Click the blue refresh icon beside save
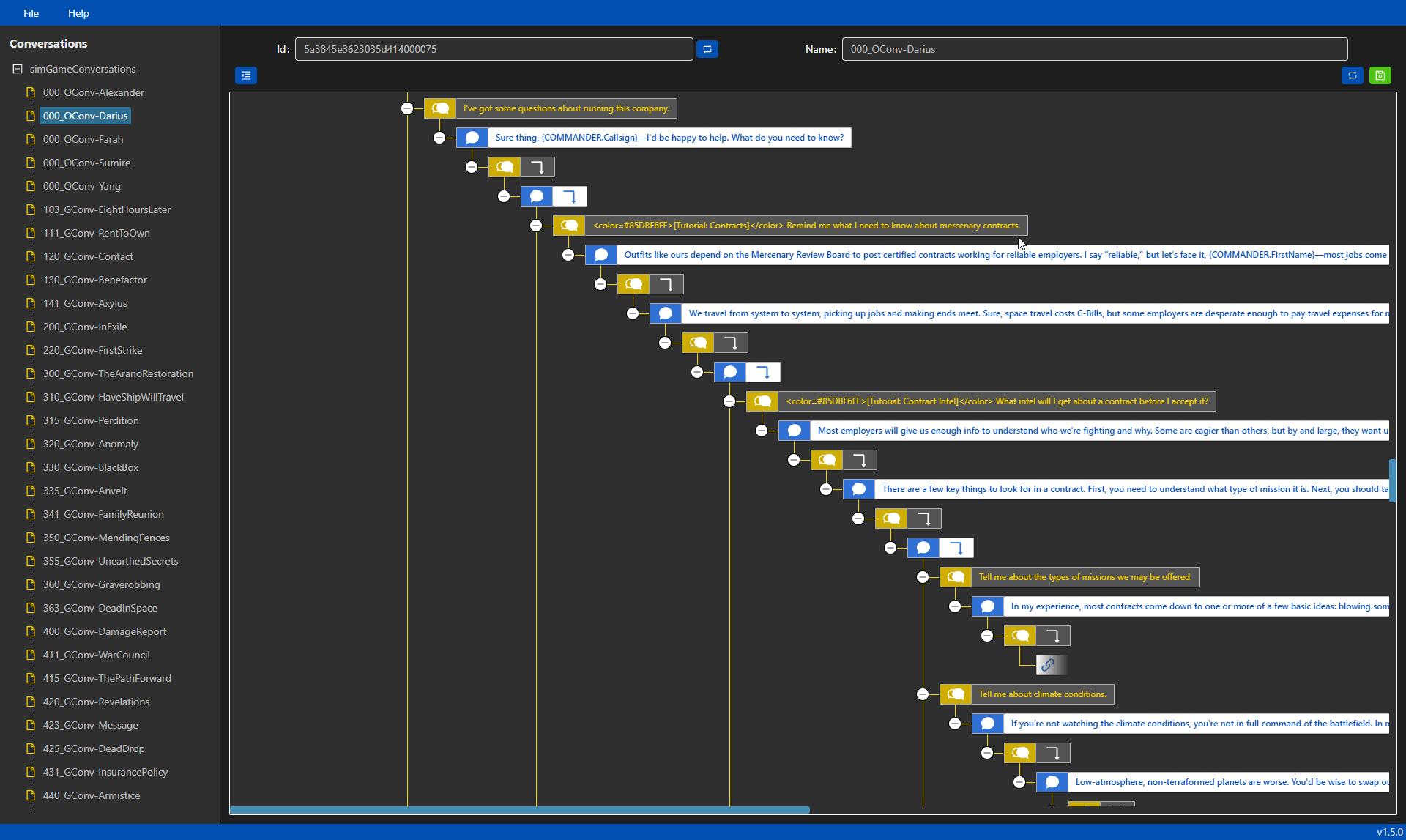 tap(1352, 75)
